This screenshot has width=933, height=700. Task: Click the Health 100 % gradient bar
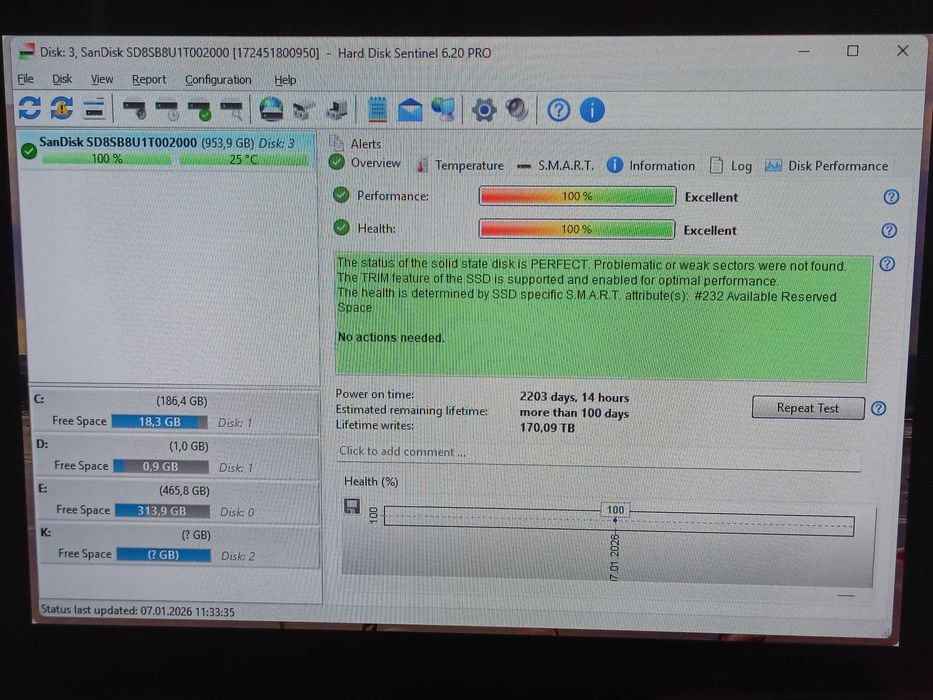coord(576,229)
